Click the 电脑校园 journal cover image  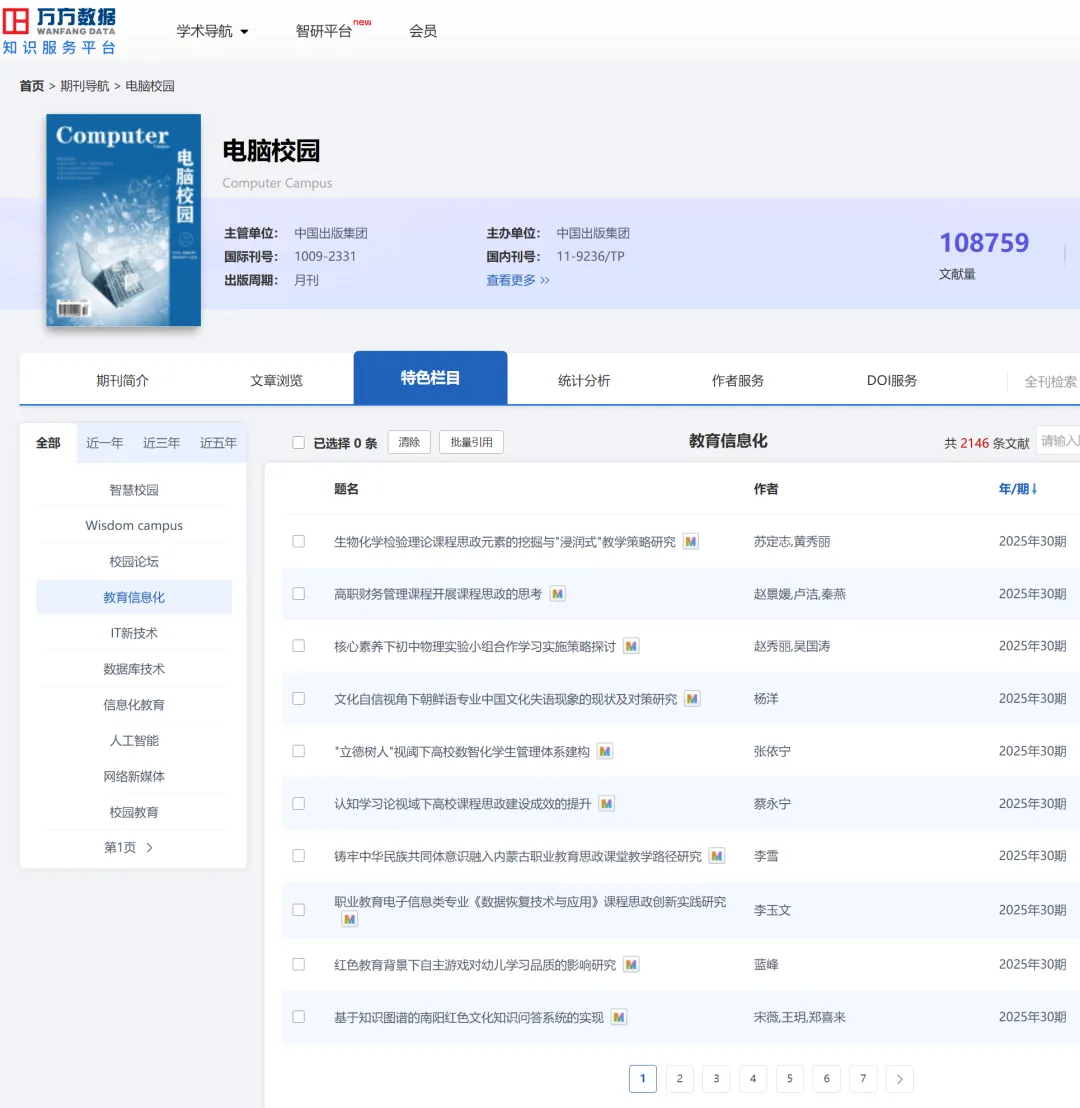coord(124,220)
